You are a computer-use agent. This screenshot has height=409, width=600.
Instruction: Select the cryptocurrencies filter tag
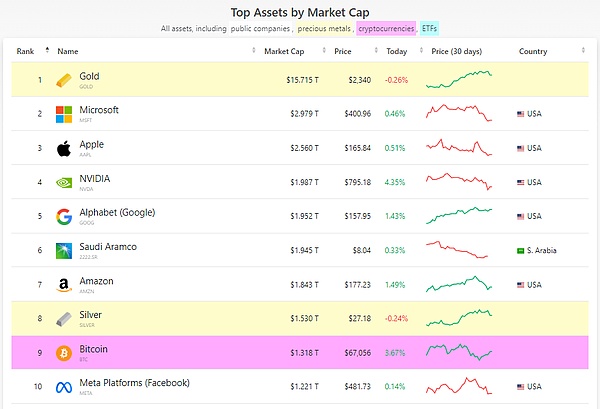click(x=385, y=29)
